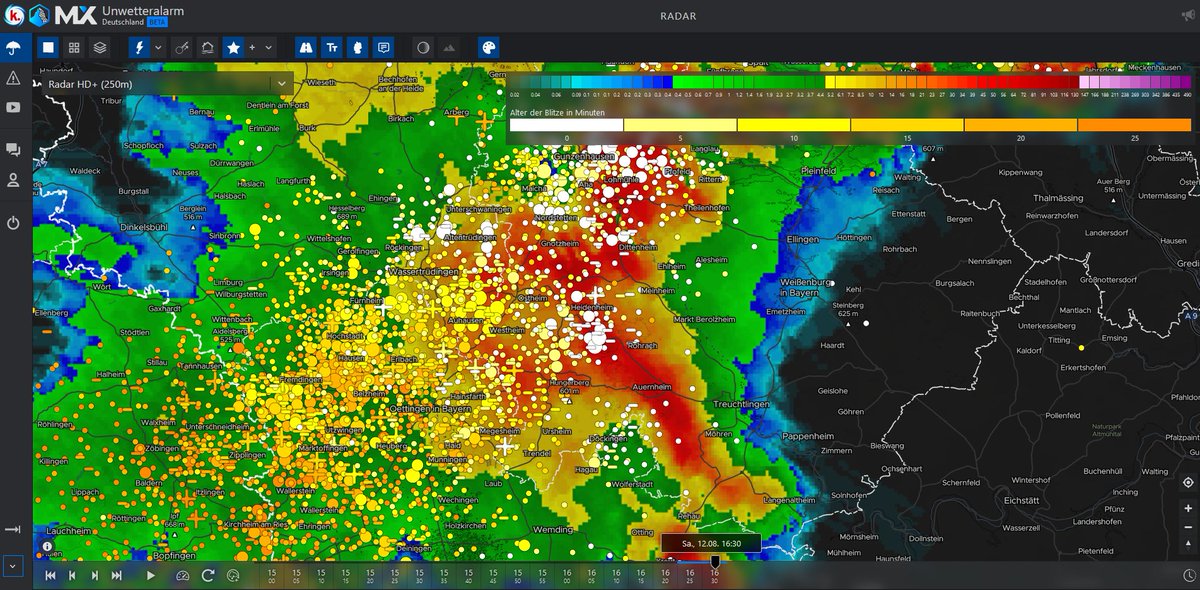Step forward one radar frame

pos(94,575)
